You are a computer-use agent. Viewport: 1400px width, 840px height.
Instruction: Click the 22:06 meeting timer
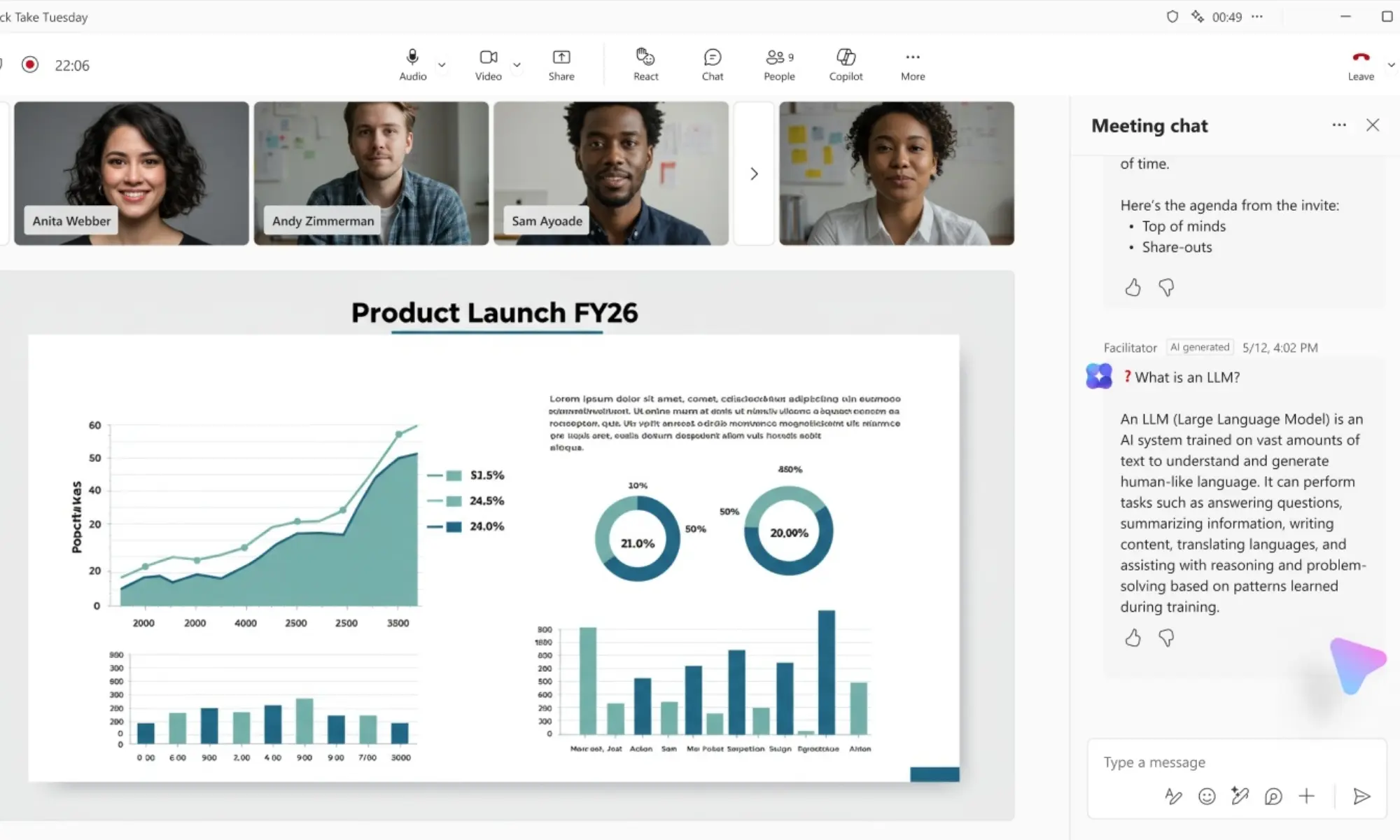coord(72,65)
